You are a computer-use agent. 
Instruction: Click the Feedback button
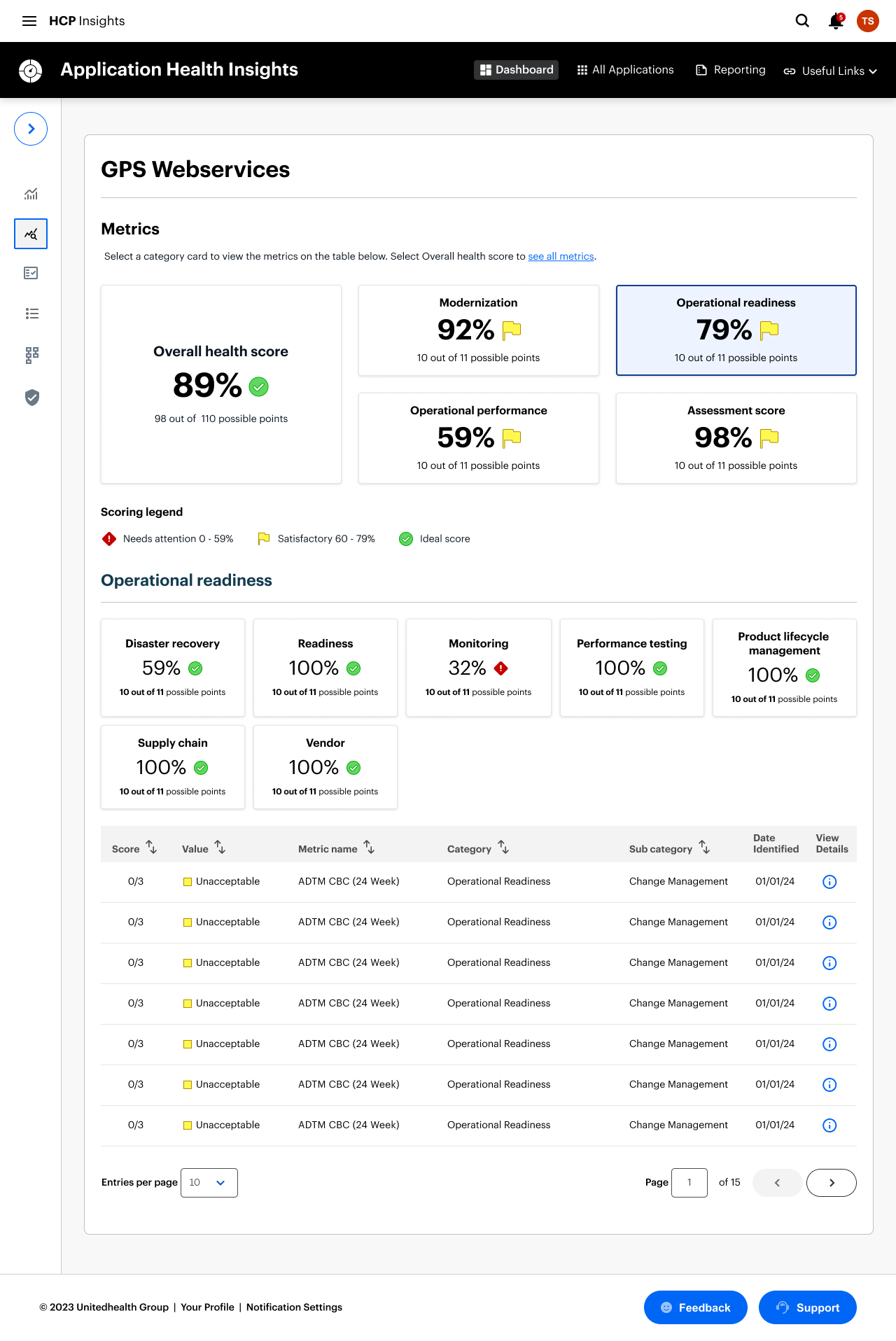pyautogui.click(x=696, y=1307)
